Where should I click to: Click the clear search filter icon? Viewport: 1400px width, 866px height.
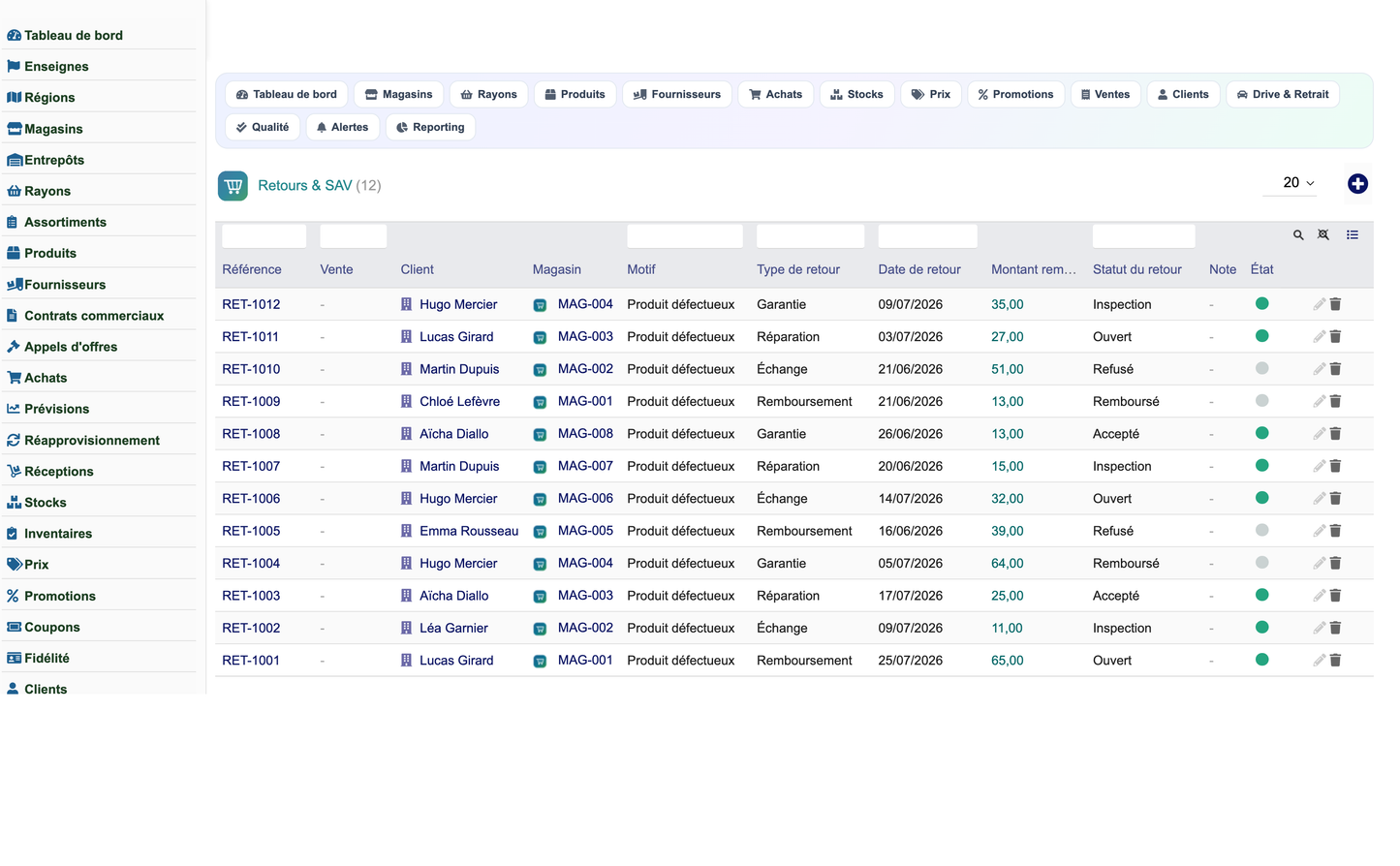coord(1323,235)
